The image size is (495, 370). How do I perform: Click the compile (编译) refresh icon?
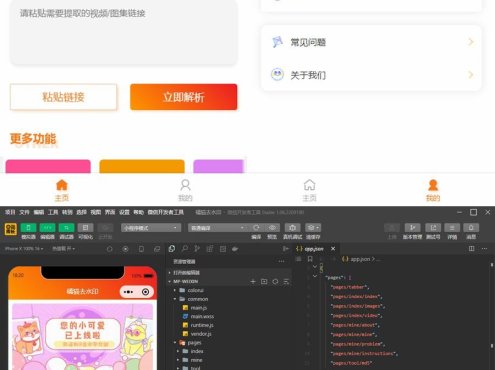[256, 228]
